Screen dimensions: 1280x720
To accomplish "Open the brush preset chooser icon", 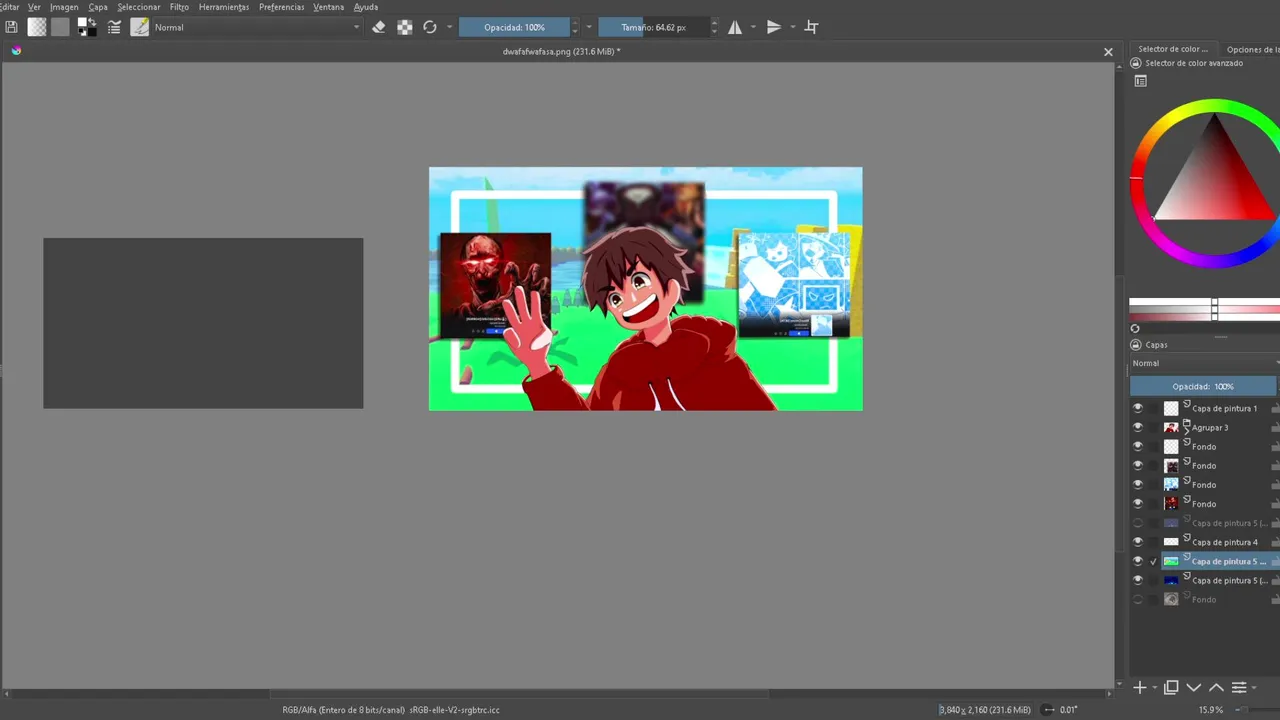I will (140, 27).
